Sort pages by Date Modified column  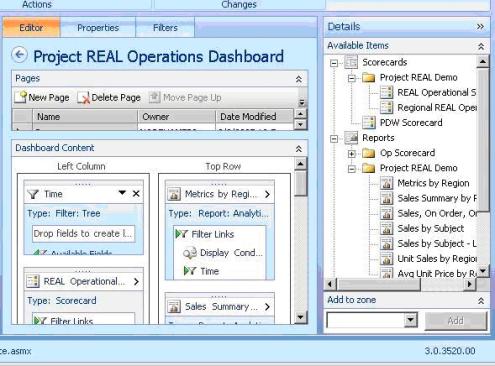254,117
